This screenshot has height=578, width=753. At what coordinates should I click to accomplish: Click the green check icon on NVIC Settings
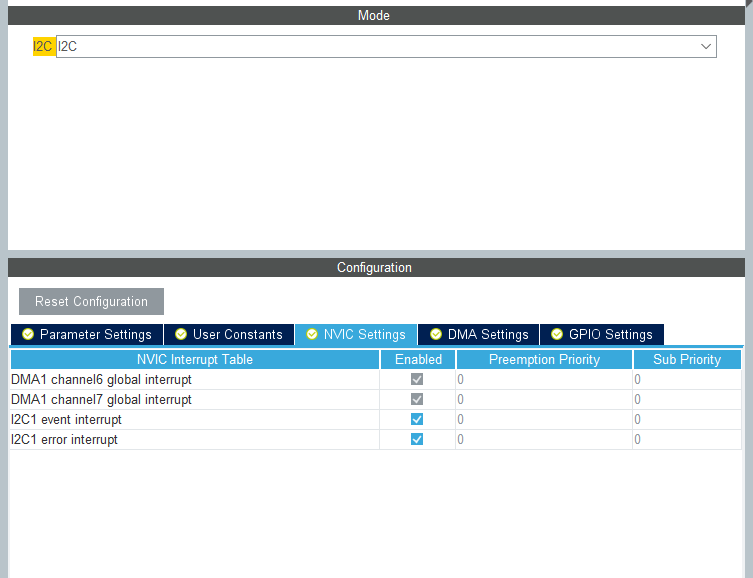click(x=312, y=334)
